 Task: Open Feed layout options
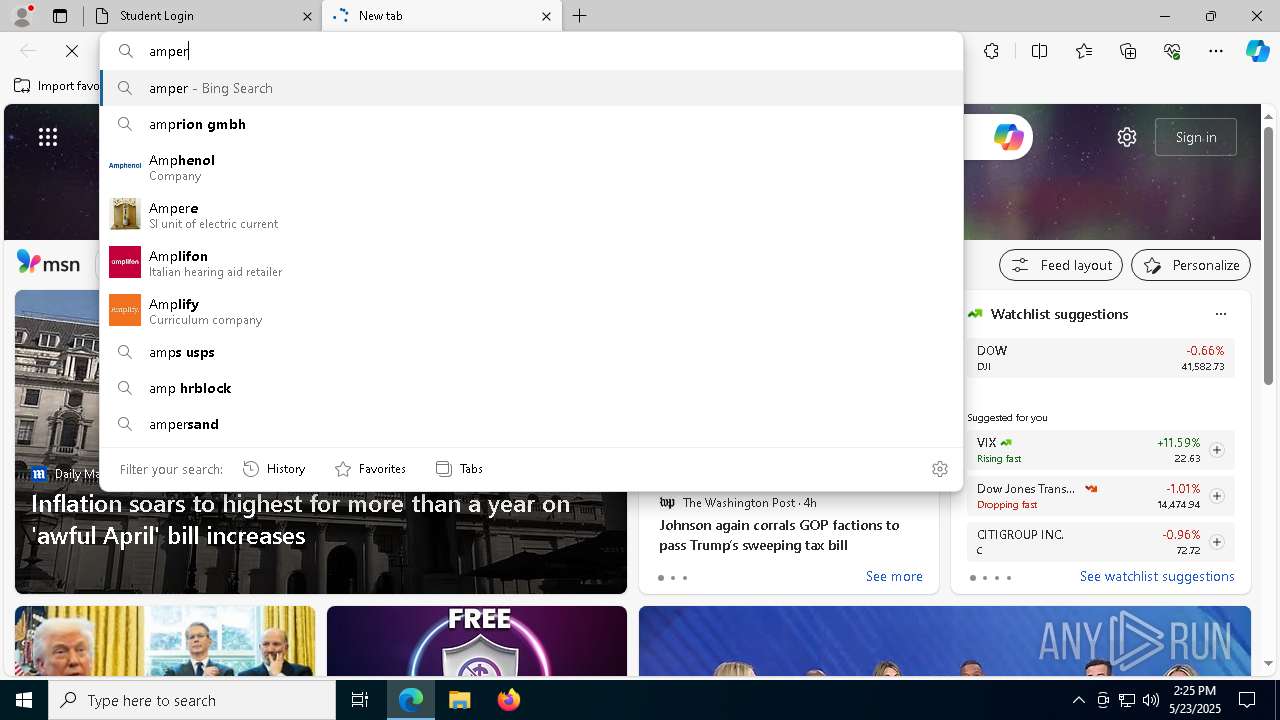(1062, 265)
